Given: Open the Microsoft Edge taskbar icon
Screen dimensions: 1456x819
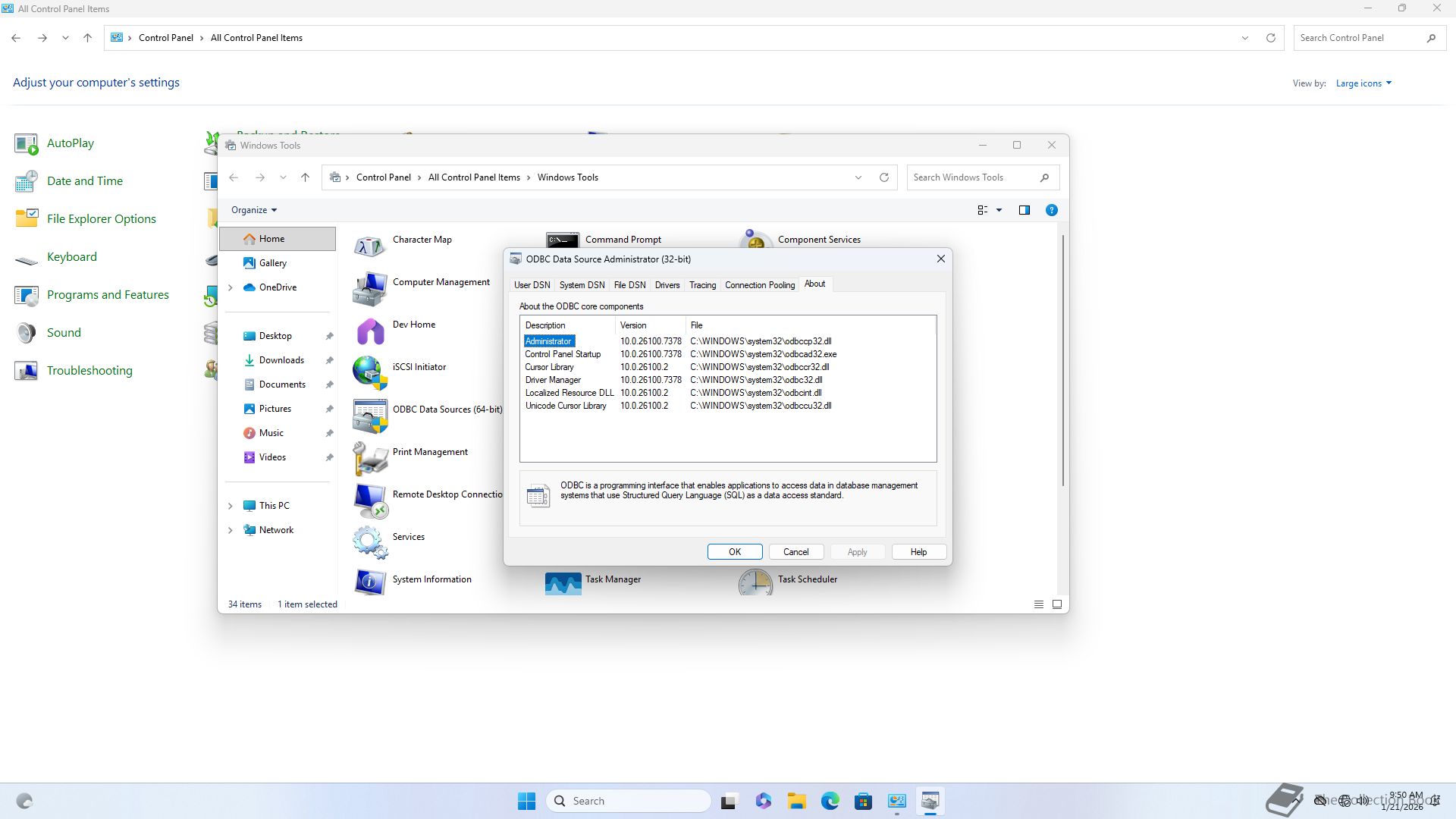Looking at the screenshot, I should click(x=830, y=801).
